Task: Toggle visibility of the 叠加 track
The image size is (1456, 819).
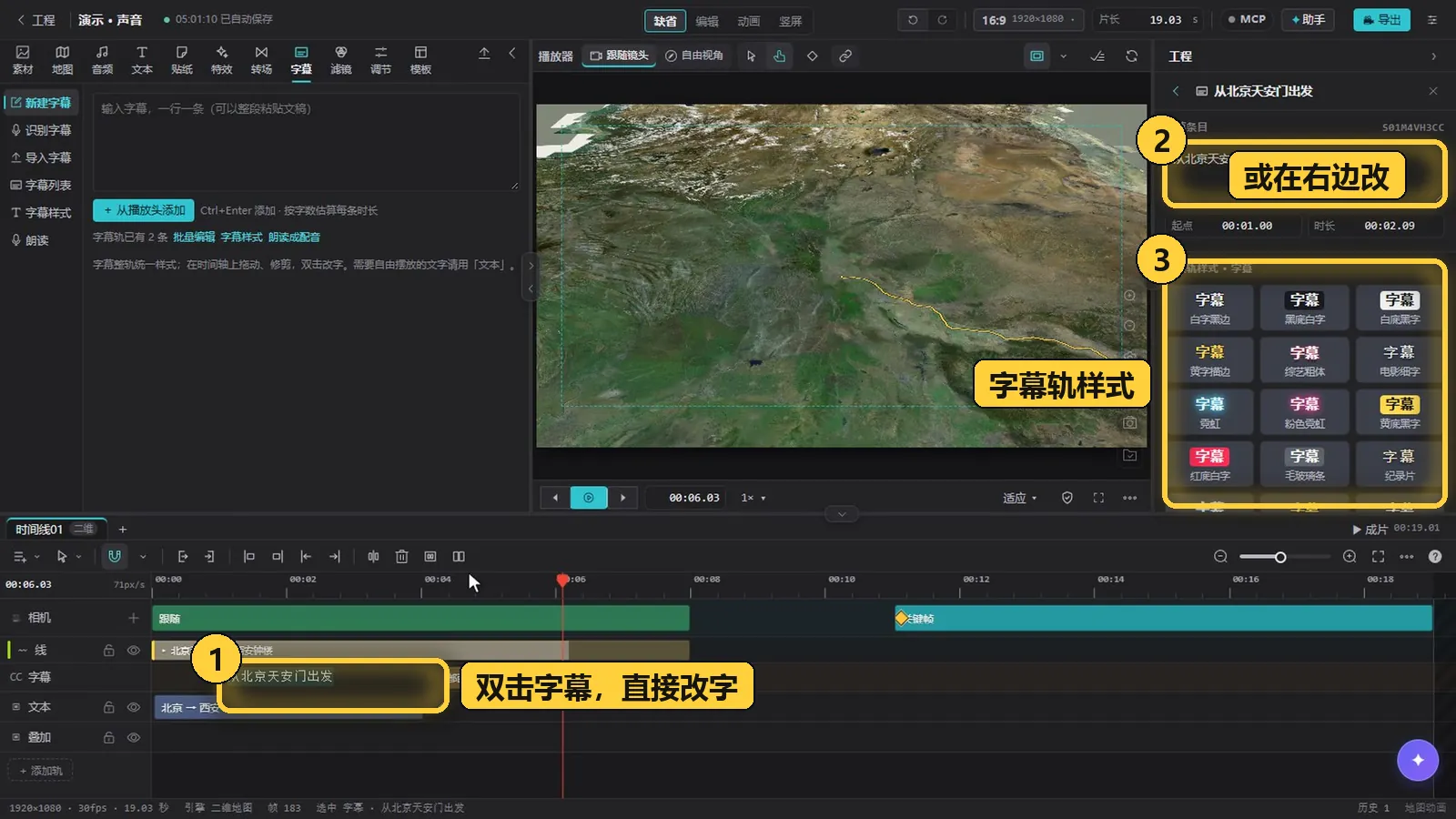Action: (x=134, y=737)
